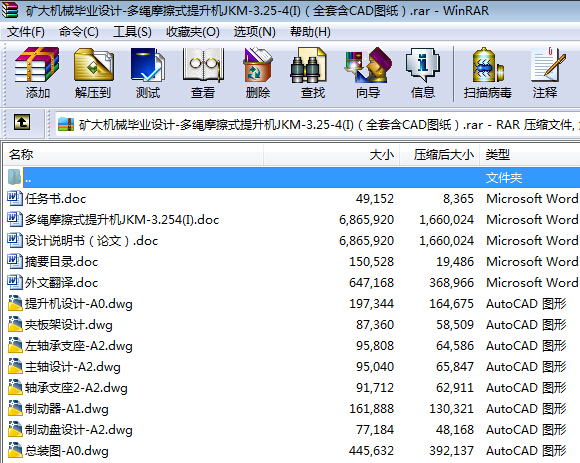
Task: Open the 收藏夹(O) menu
Action: tap(192, 32)
